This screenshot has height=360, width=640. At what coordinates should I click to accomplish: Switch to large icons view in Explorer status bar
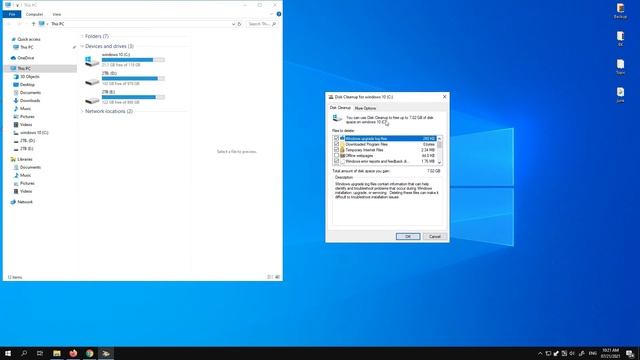[278, 277]
